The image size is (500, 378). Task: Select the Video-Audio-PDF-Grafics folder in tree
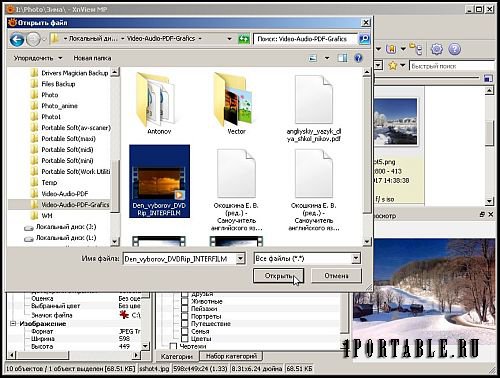75,204
